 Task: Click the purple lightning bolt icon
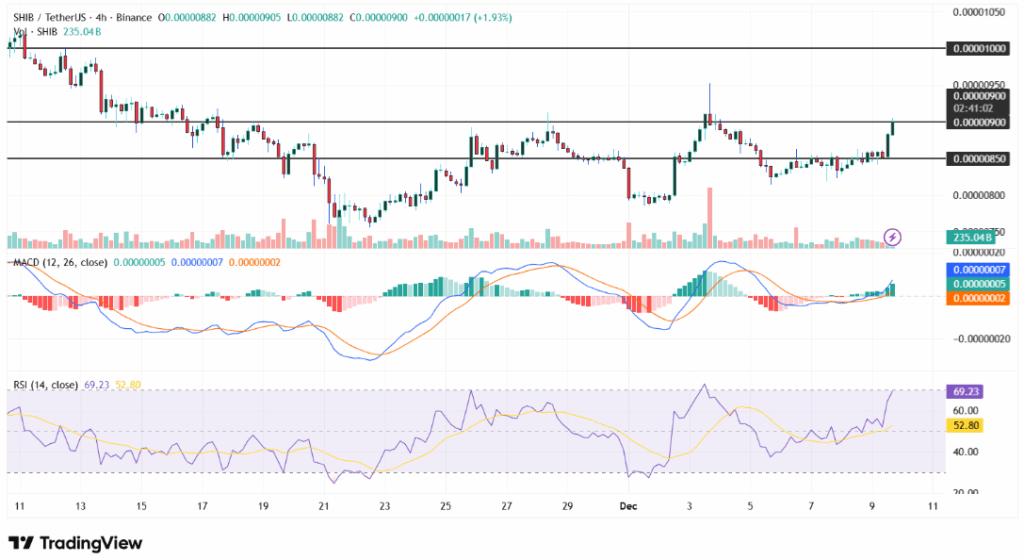tap(893, 237)
